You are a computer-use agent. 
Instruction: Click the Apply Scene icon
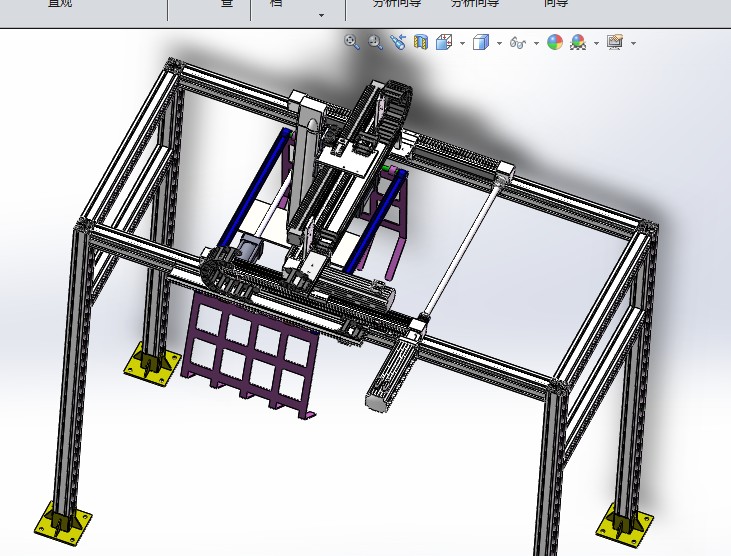point(578,42)
